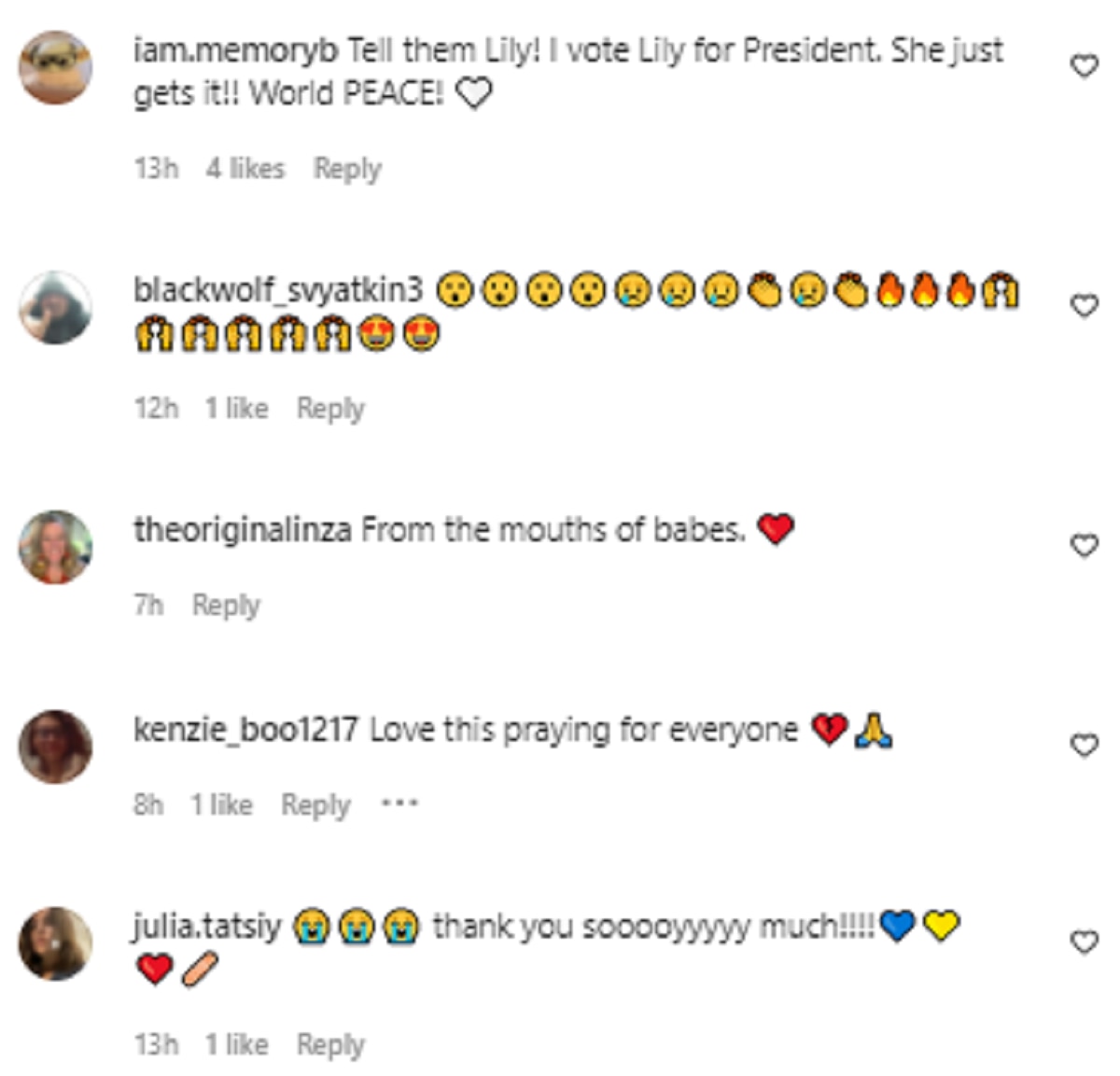This screenshot has height=1076, width=1120.
Task: Open kenzie_boo1217's profile avatar
Action: pyautogui.click(x=56, y=747)
